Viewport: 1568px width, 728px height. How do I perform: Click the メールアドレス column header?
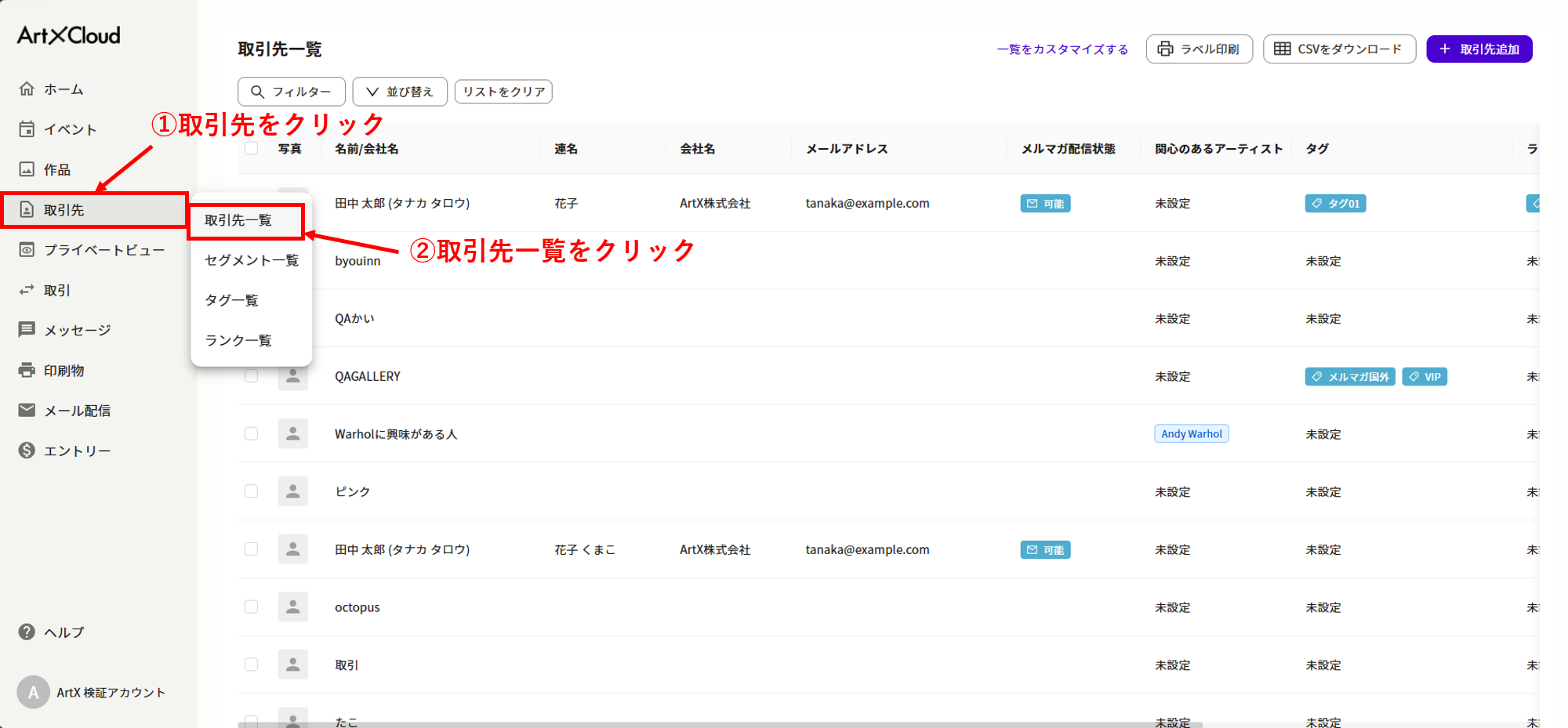(x=847, y=149)
